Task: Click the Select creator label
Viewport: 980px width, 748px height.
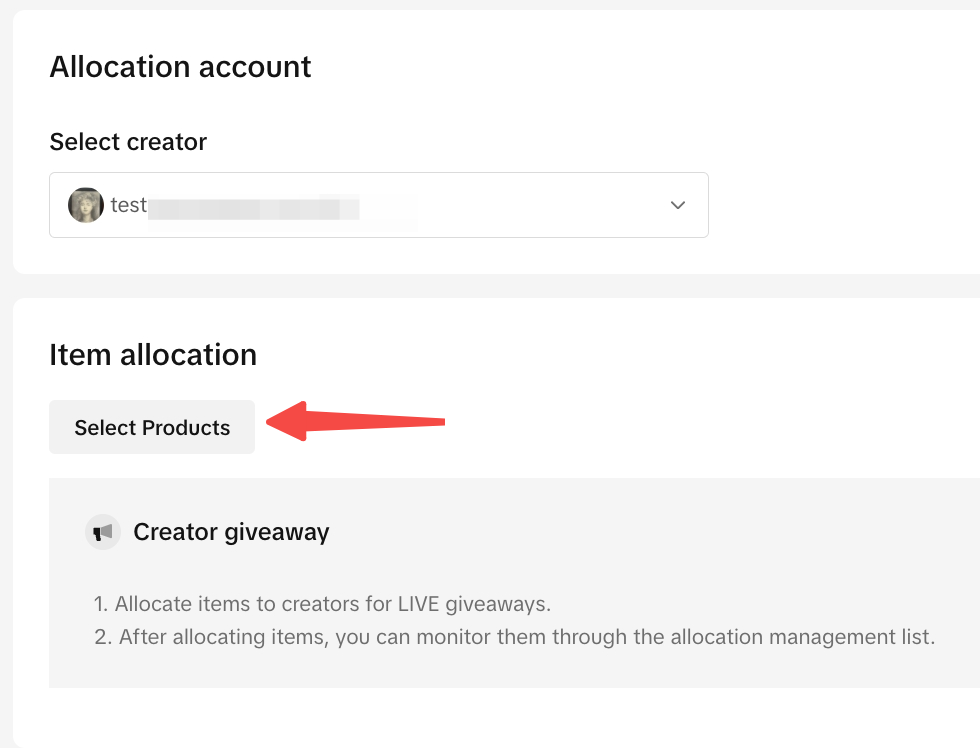Action: (x=128, y=142)
